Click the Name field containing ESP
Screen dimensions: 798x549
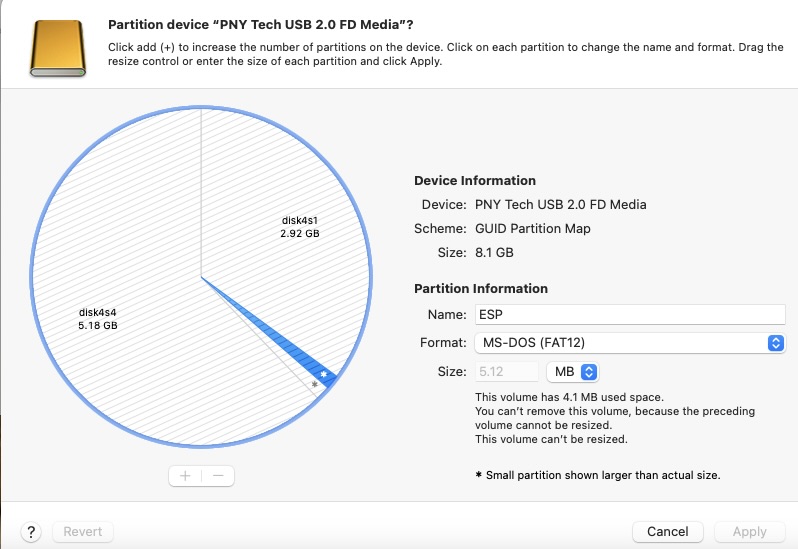630,314
